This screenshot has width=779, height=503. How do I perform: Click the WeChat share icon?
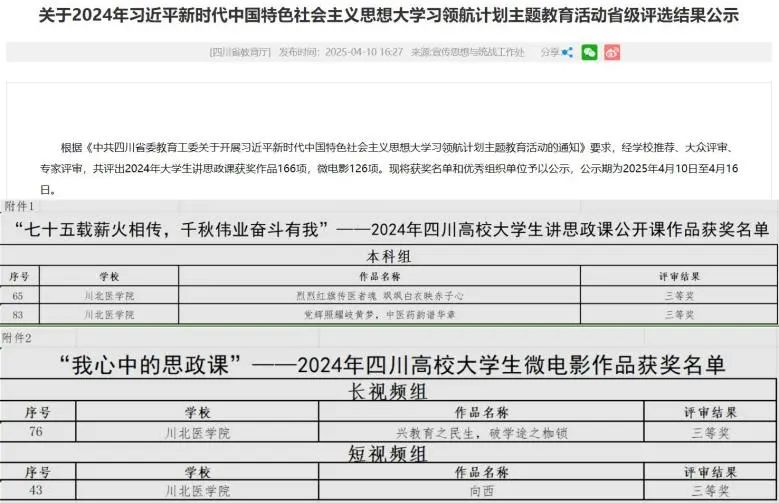(x=589, y=52)
